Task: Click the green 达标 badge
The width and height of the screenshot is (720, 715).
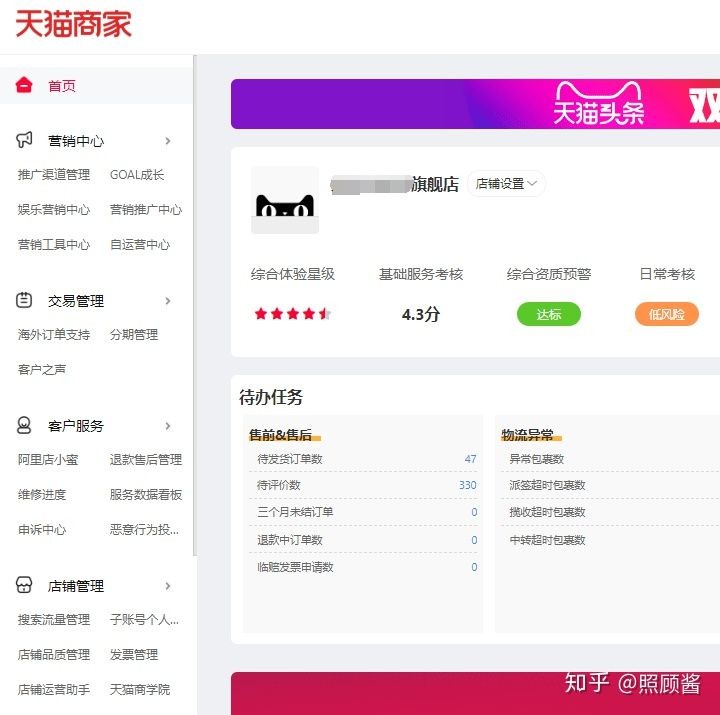Action: [549, 314]
